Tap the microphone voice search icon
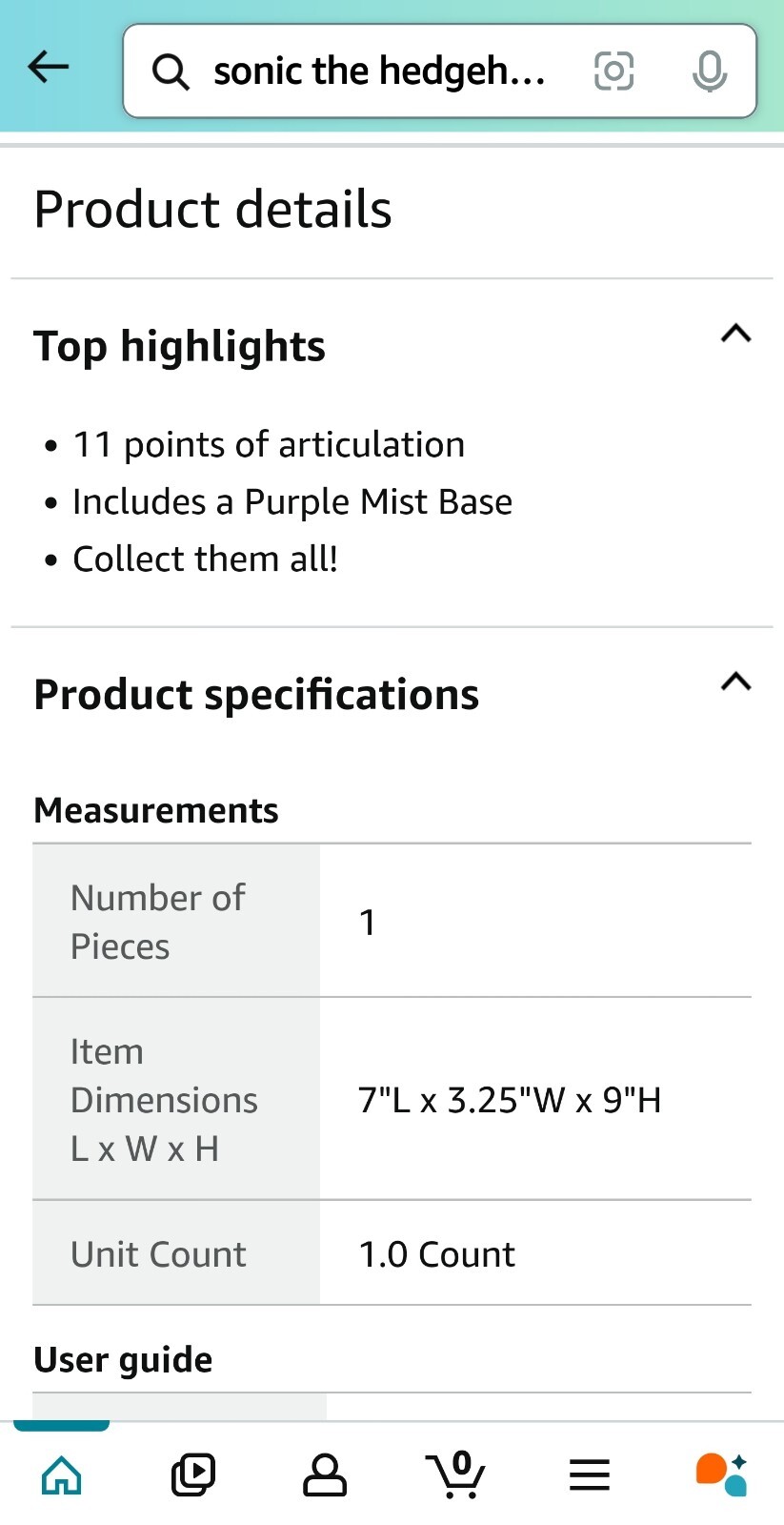The image size is (784, 1525). pyautogui.click(x=710, y=71)
